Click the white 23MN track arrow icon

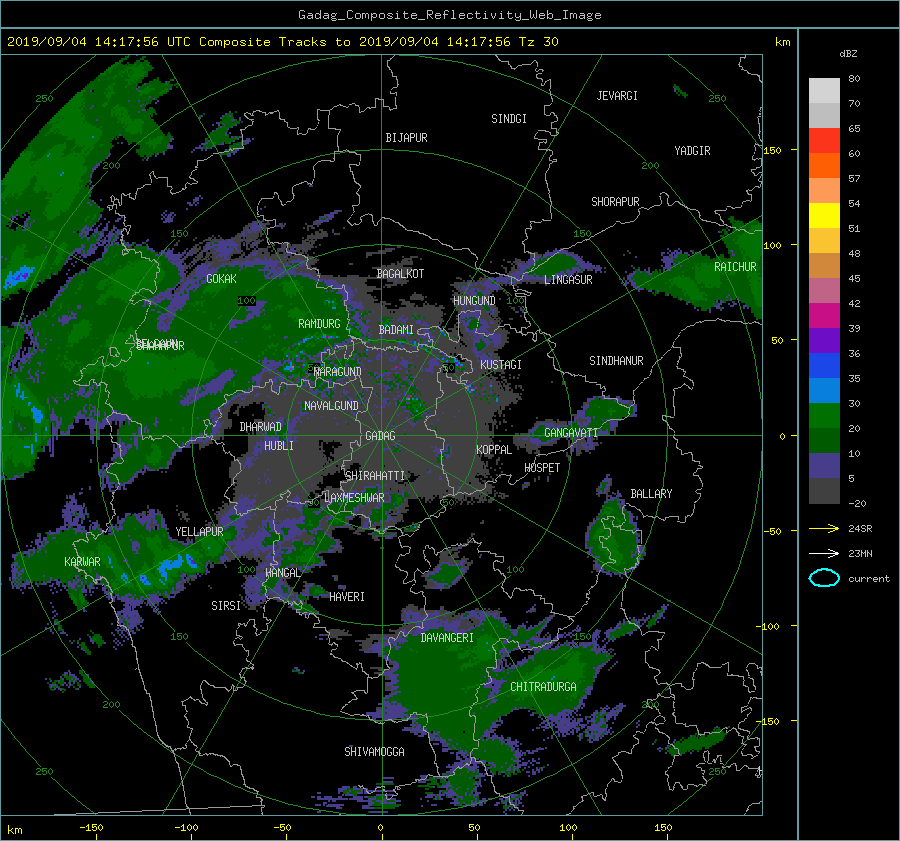(x=824, y=553)
